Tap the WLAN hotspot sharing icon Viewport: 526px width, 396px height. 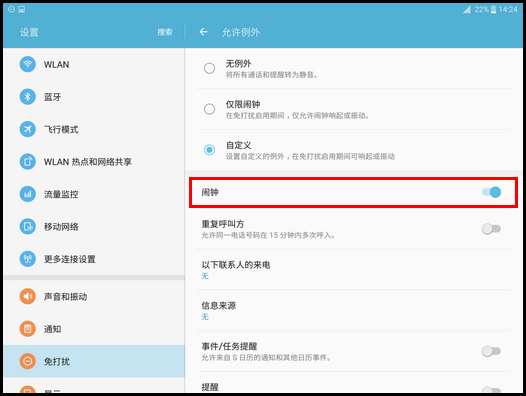tap(28, 161)
